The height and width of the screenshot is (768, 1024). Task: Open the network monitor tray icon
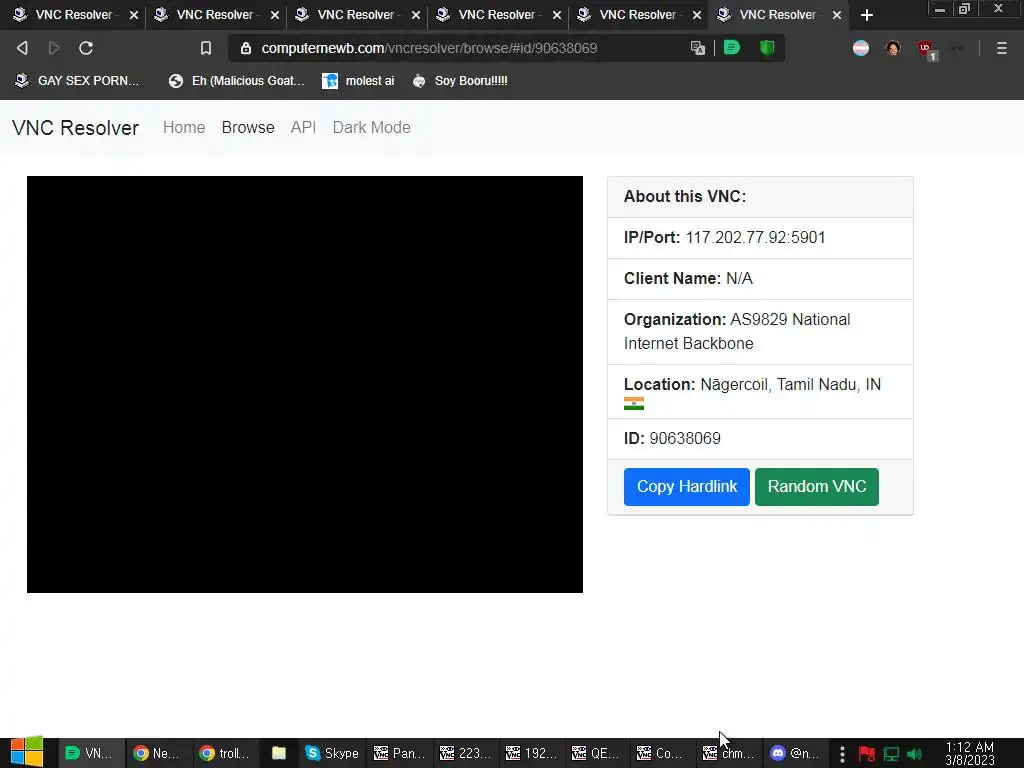point(891,754)
